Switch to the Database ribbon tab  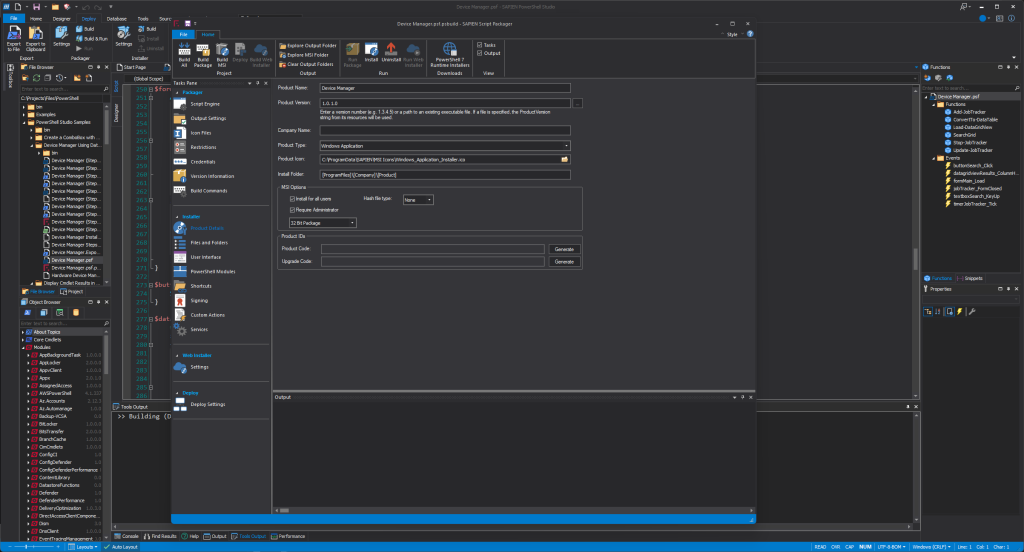[x=117, y=18]
